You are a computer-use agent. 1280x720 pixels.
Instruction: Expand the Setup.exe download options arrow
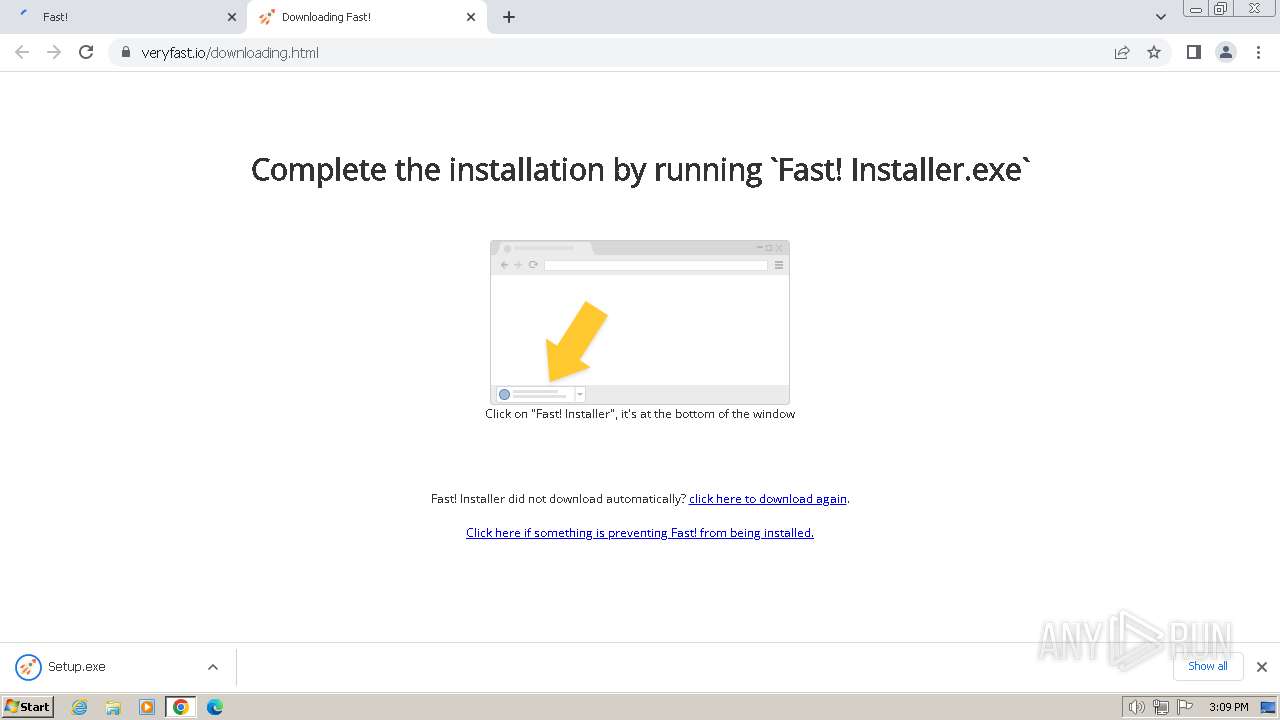[x=213, y=667]
